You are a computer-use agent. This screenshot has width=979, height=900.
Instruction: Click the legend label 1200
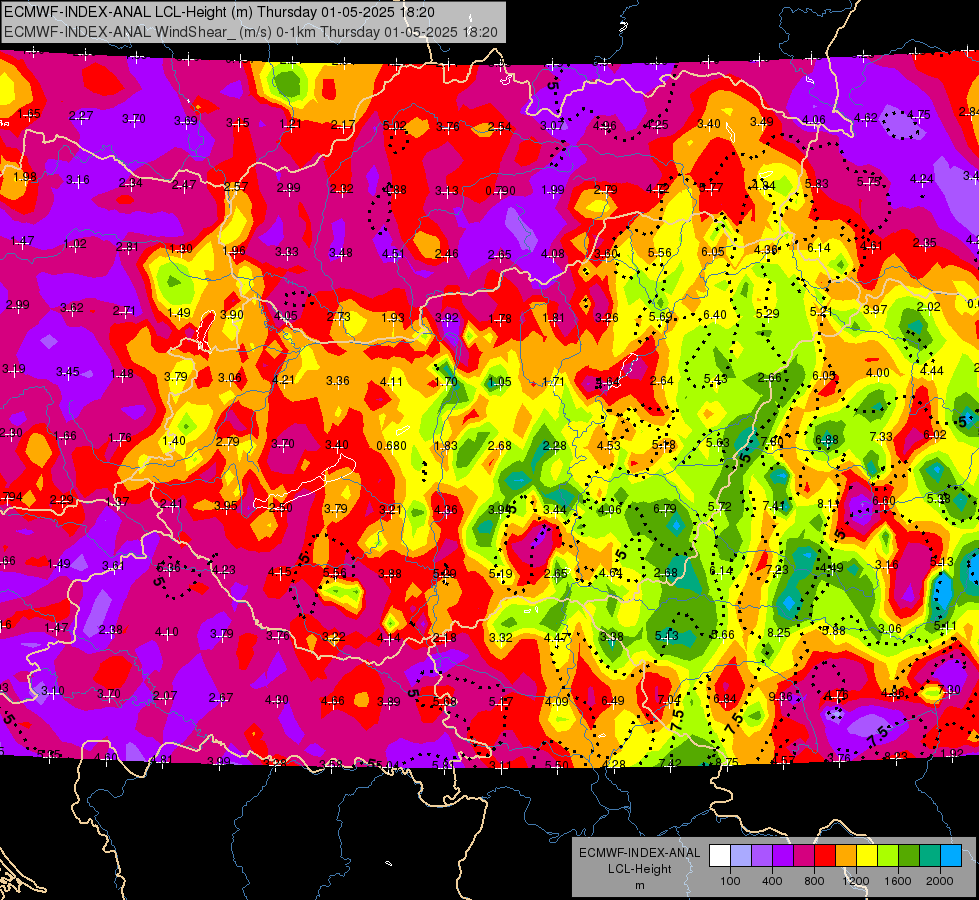[855, 881]
